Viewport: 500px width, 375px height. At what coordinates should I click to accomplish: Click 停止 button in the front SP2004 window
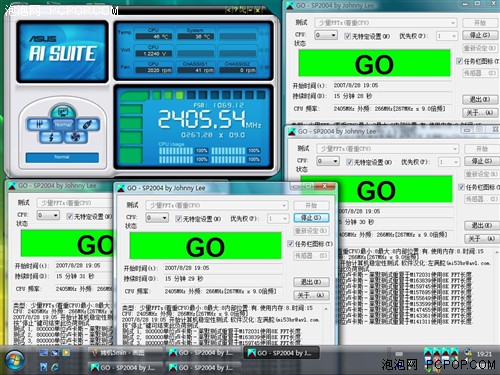point(311,218)
